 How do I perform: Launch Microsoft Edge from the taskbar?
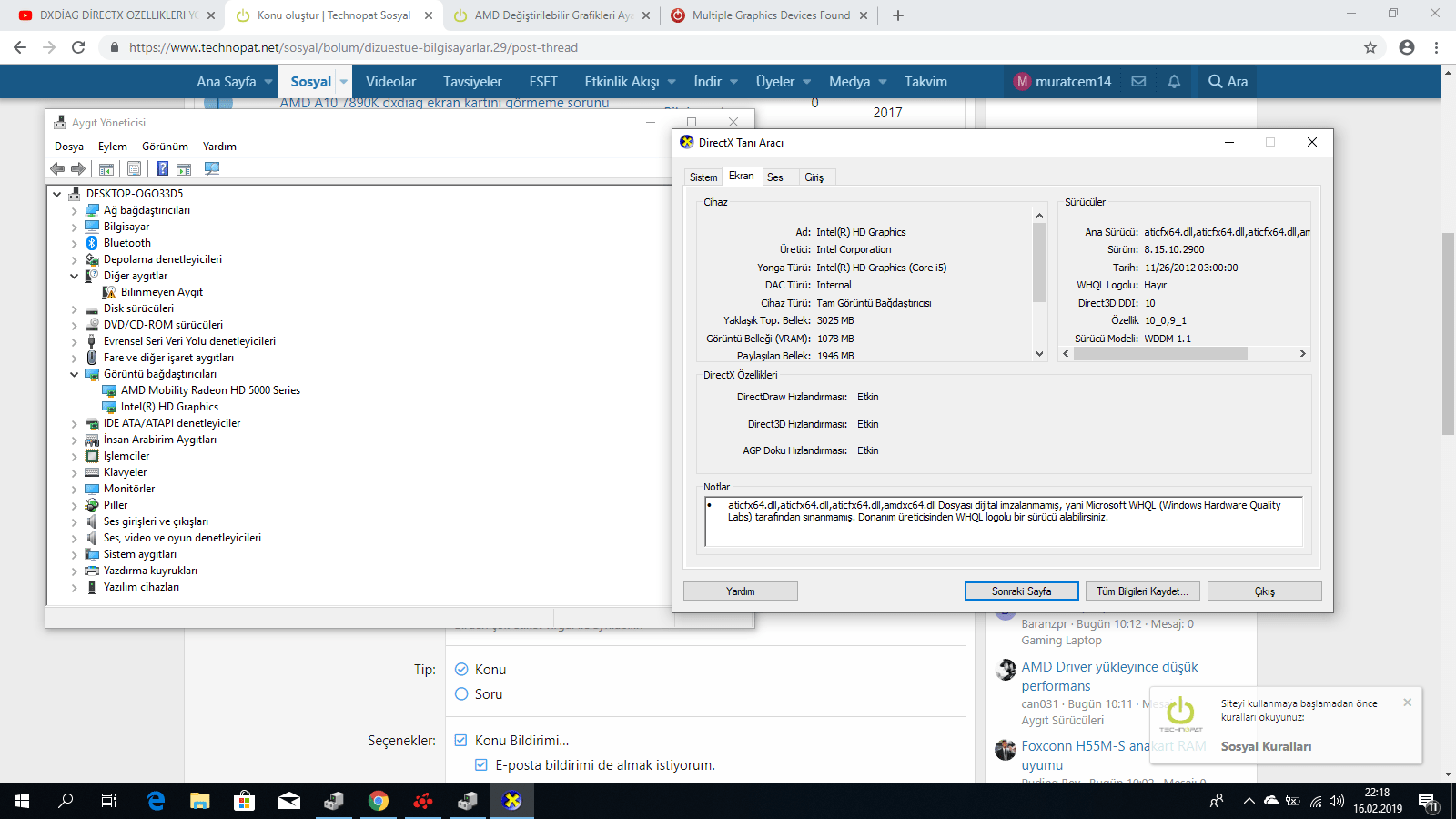click(157, 801)
